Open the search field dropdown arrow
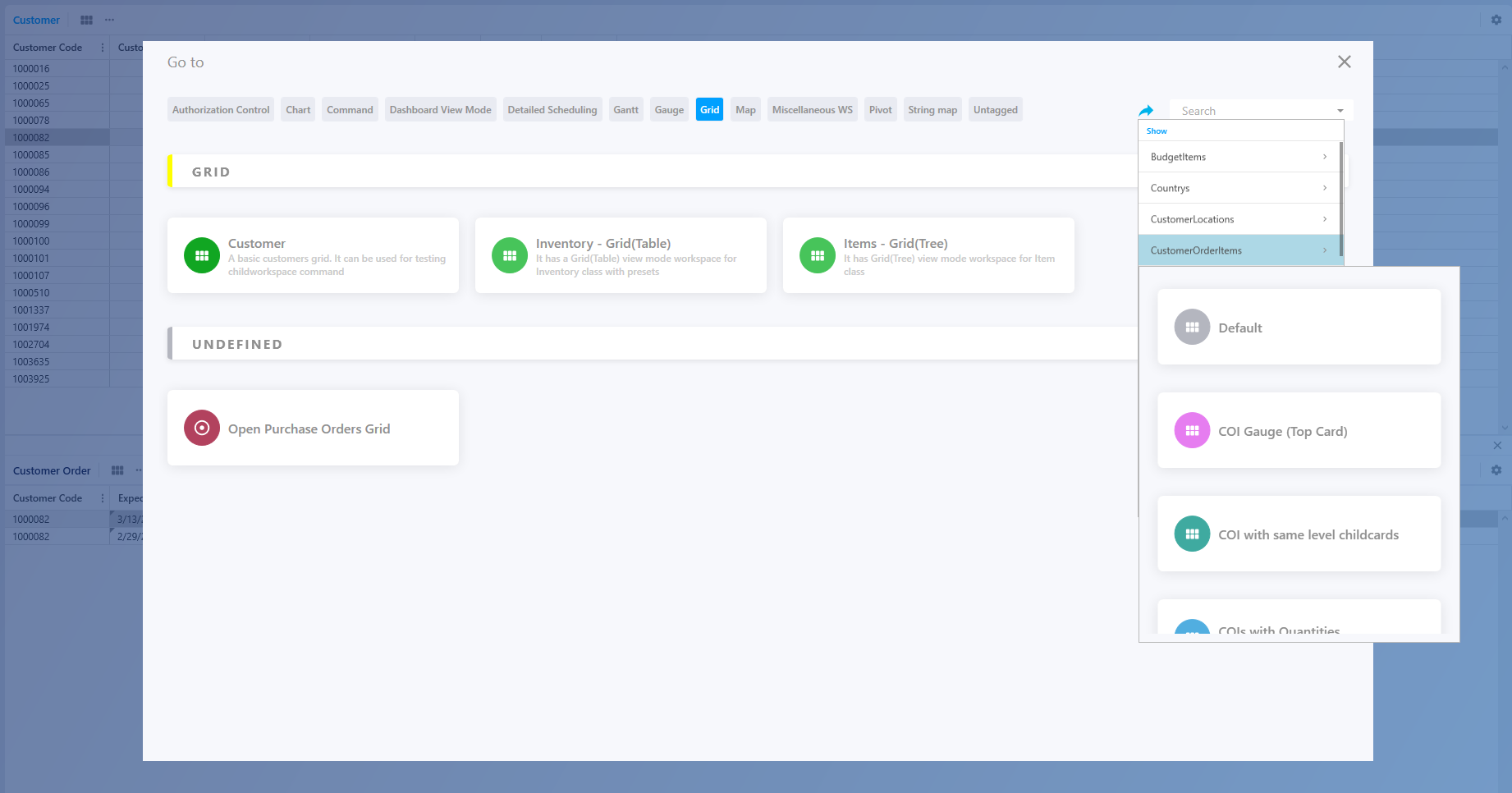Screen dimensions: 1512x793 [1338, 109]
